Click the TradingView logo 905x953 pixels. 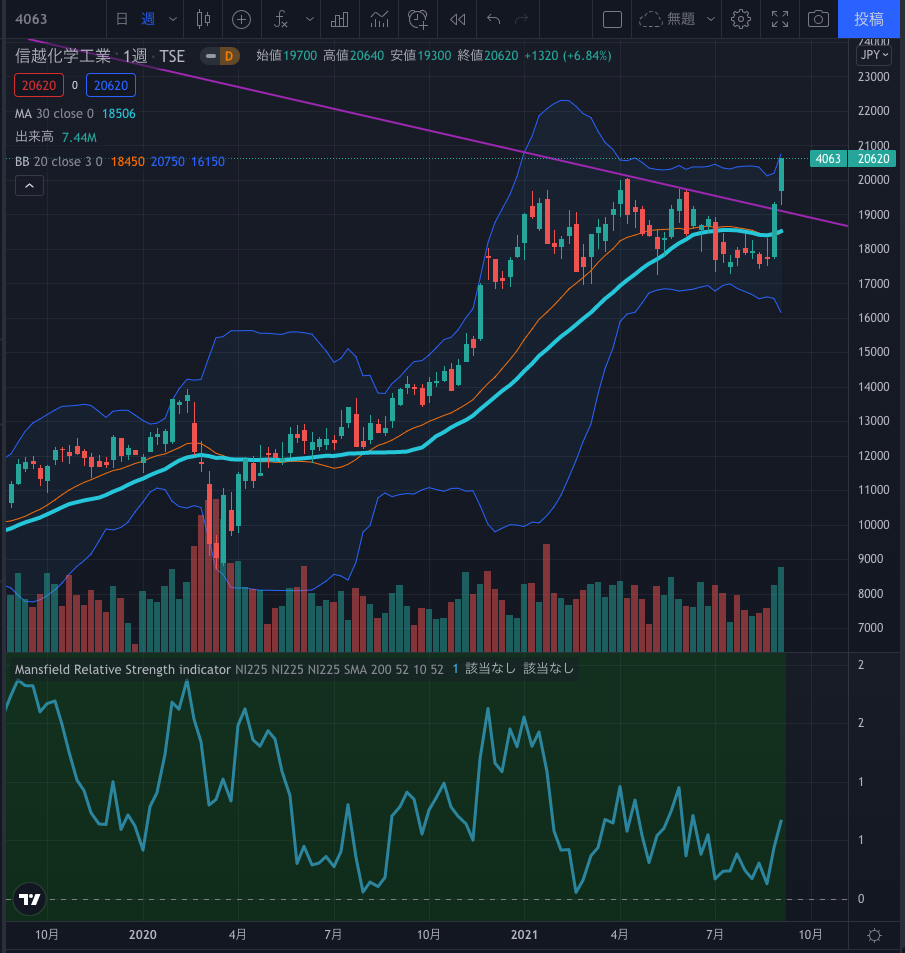(29, 899)
